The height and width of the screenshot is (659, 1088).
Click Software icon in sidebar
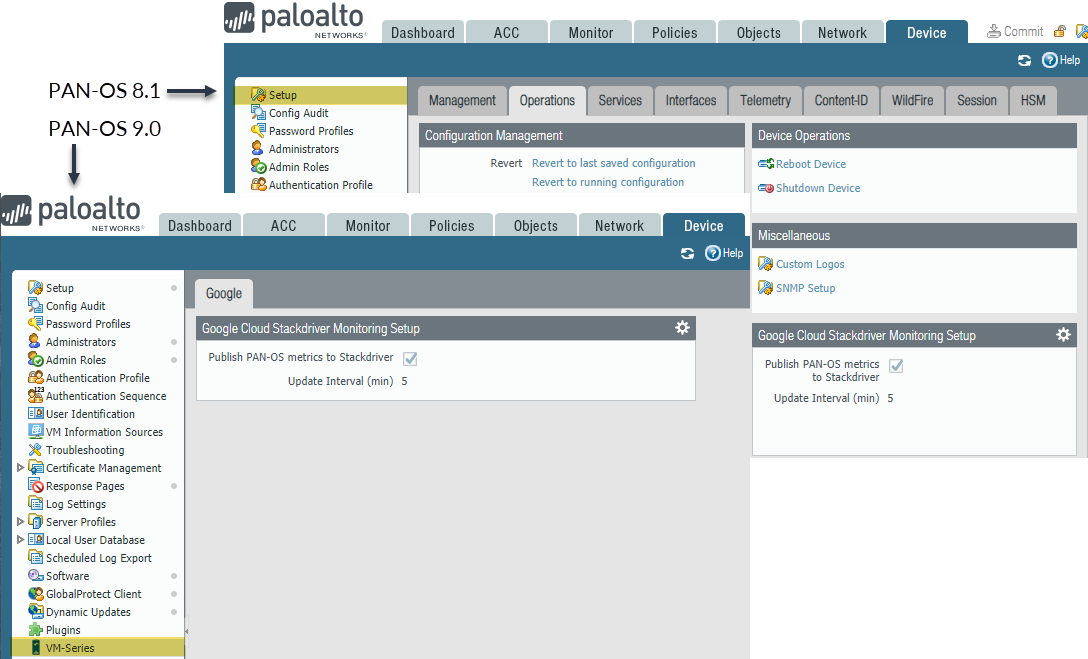point(35,576)
